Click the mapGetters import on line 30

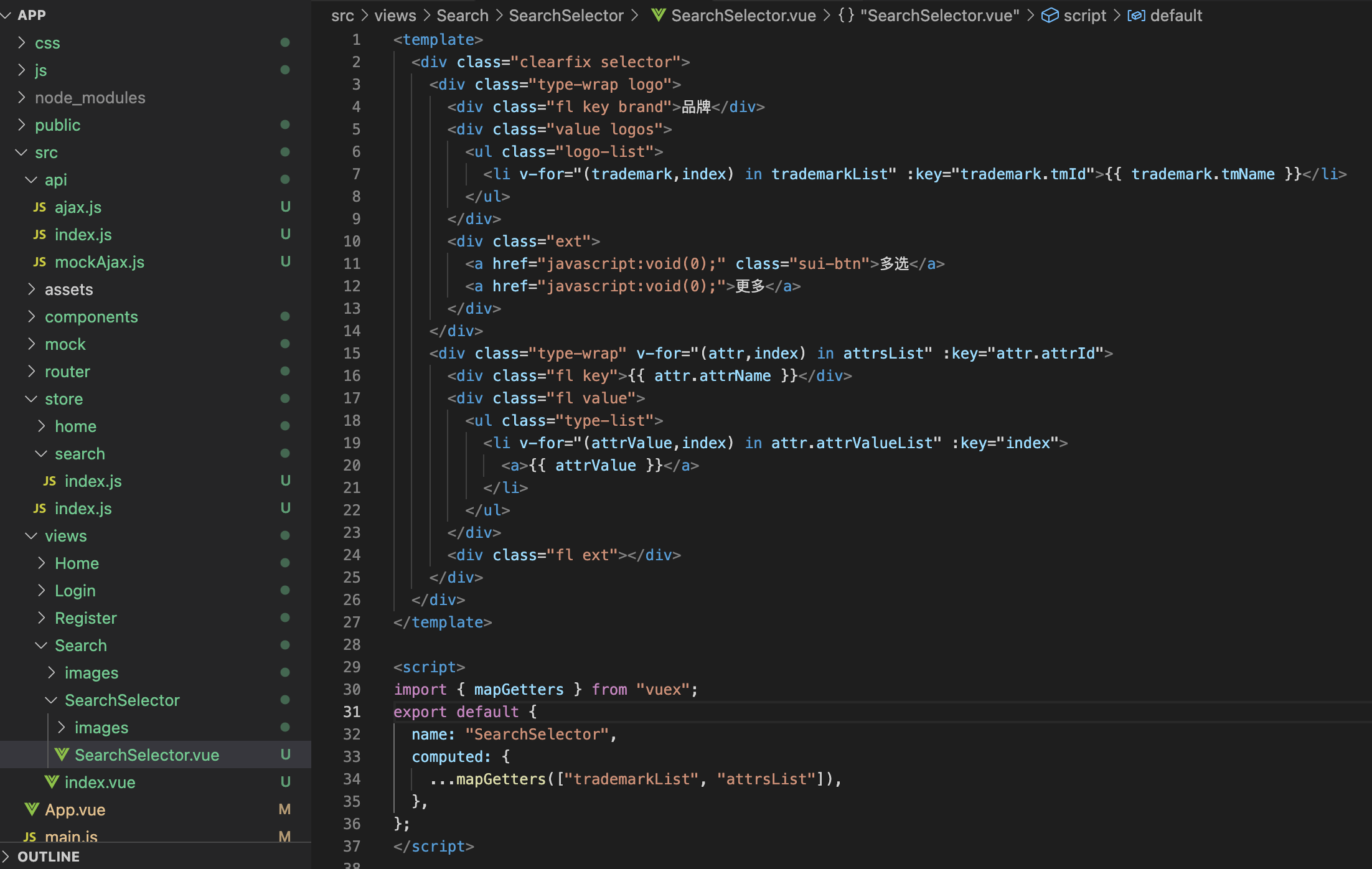519,689
